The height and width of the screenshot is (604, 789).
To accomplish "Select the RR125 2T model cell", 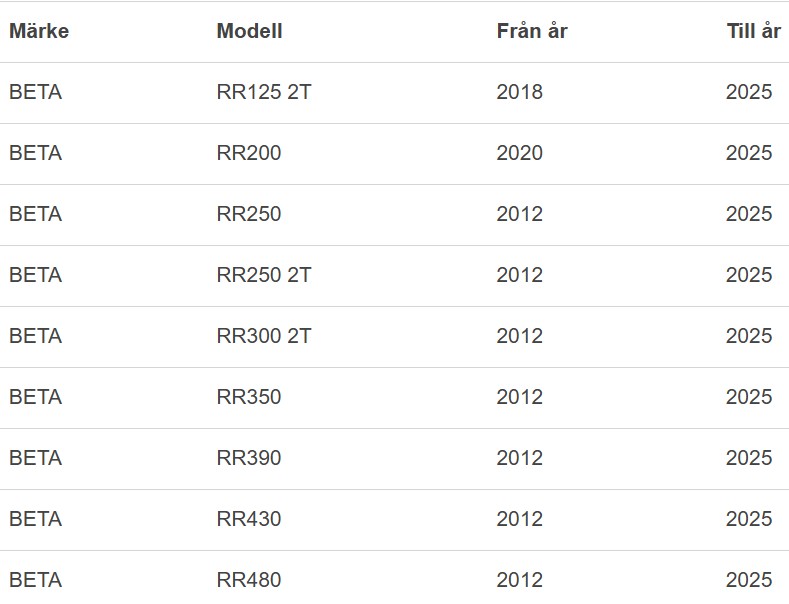I will point(264,92).
